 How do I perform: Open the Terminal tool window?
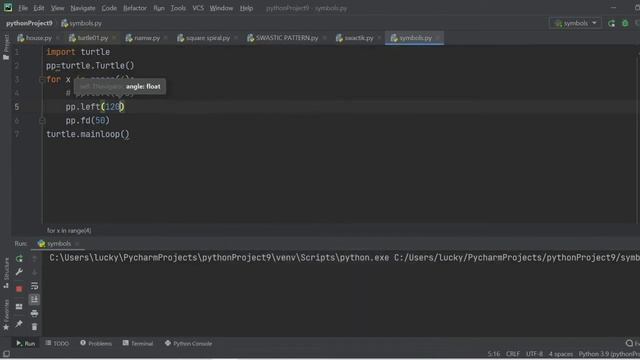click(x=138, y=344)
